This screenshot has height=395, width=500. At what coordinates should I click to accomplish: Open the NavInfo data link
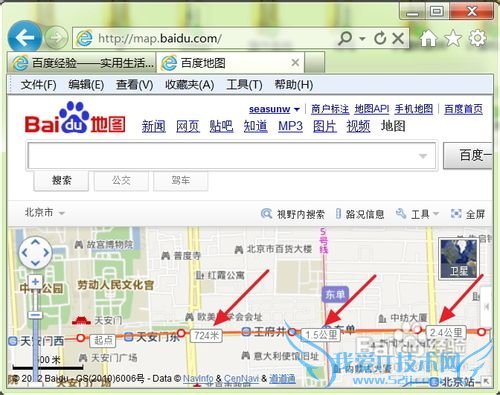pyautogui.click(x=198, y=378)
